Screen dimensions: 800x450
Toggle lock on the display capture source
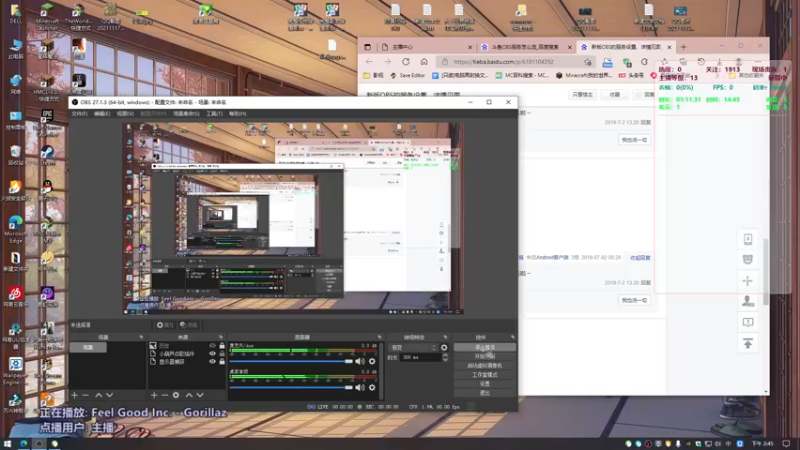(222, 362)
